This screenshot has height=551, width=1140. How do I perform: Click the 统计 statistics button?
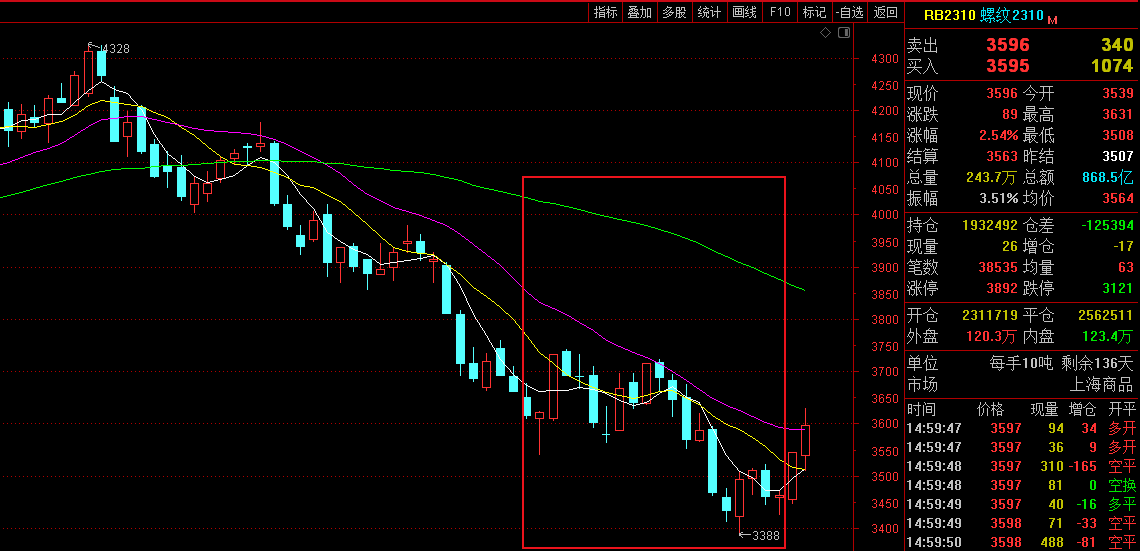(x=709, y=12)
